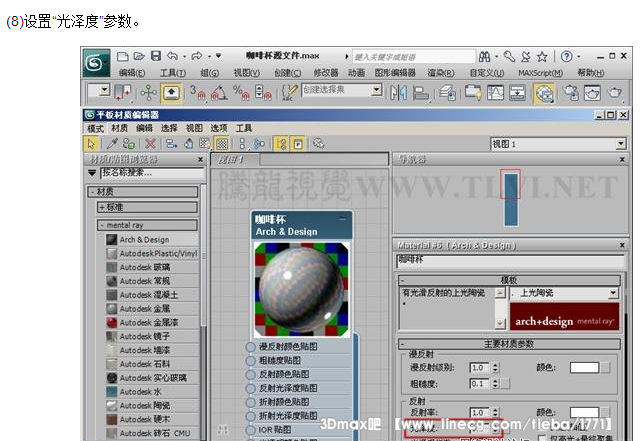The image size is (641, 441).
Task: Click the star favorites icon in title bar
Action: click(542, 56)
